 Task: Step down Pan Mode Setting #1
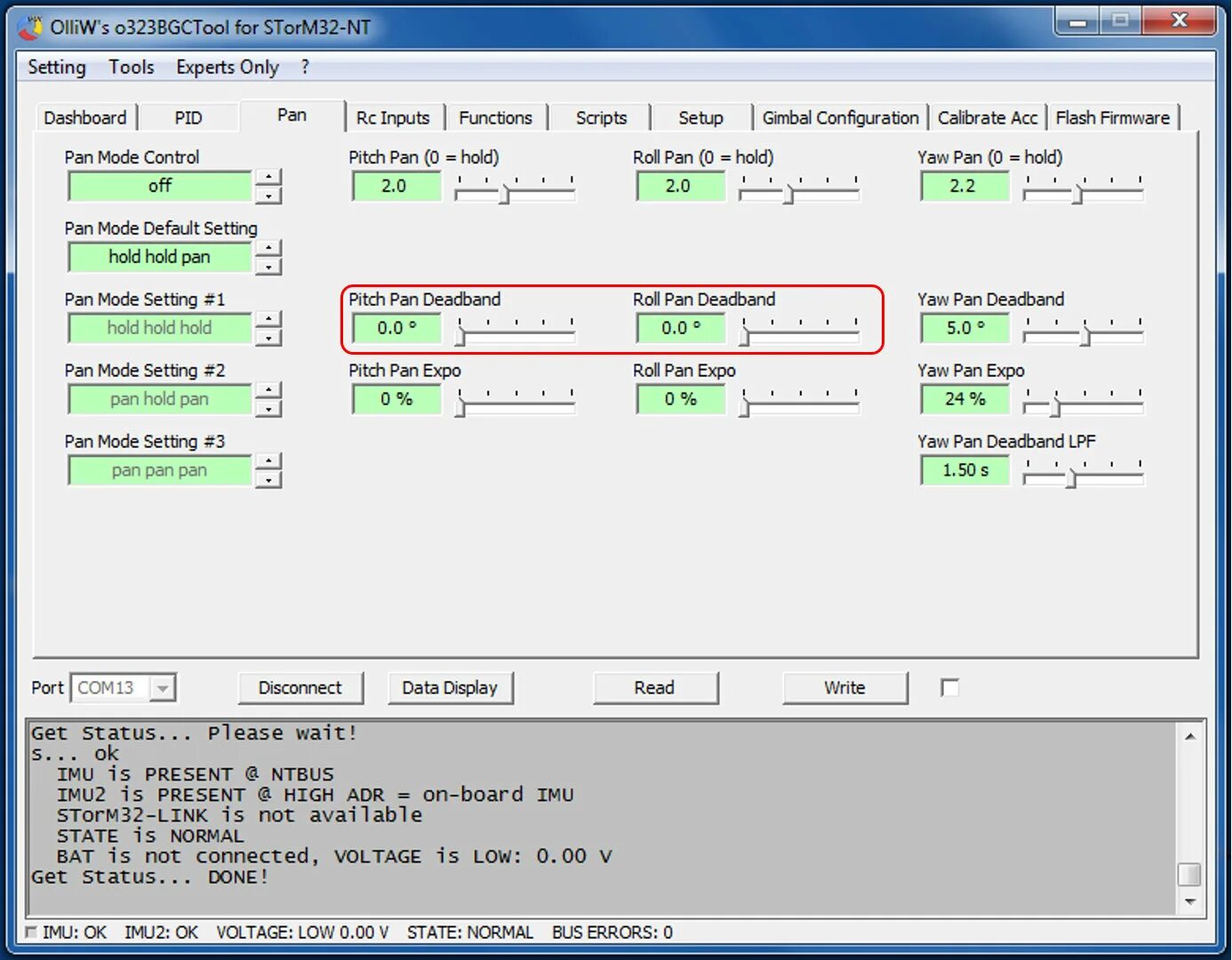[268, 337]
